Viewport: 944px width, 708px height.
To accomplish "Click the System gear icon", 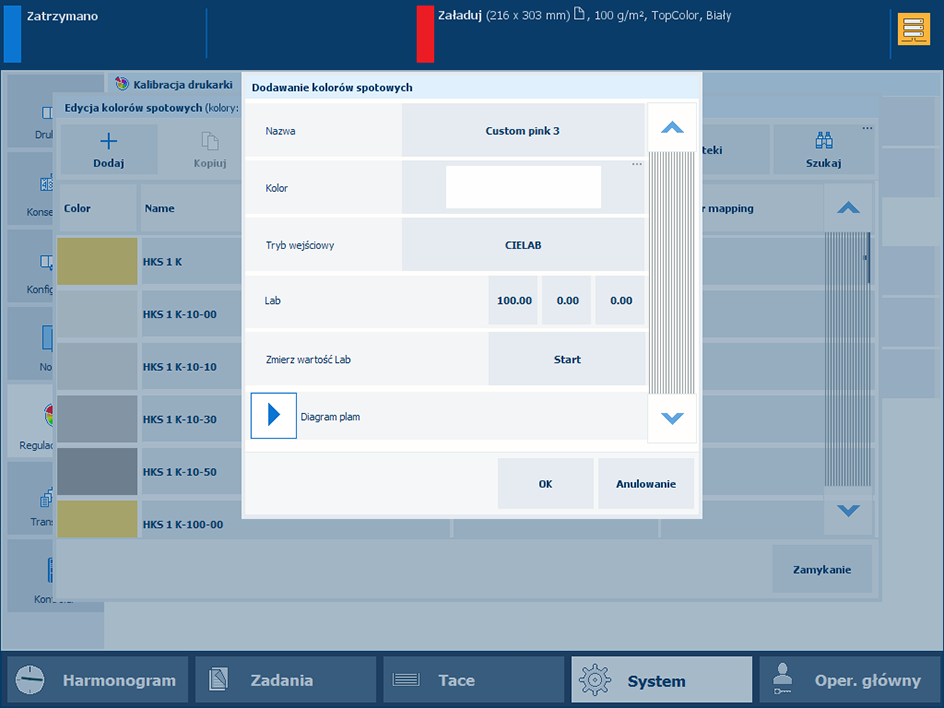I will click(594, 680).
